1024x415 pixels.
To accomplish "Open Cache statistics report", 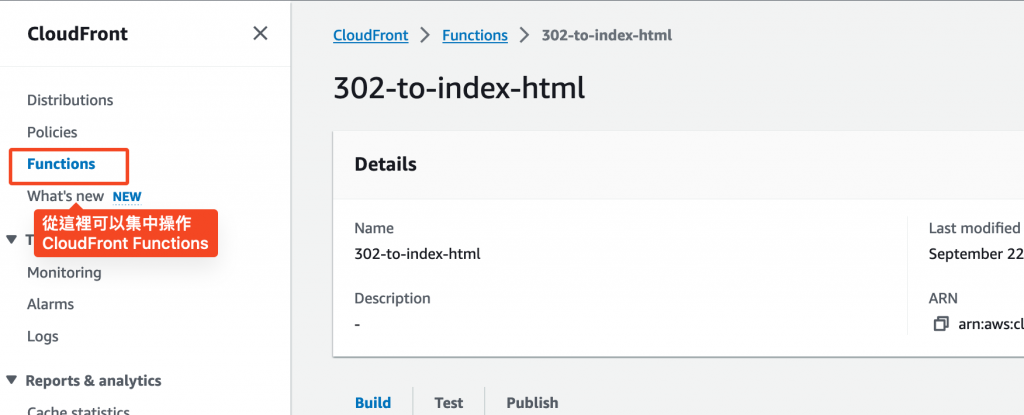I will (78, 410).
